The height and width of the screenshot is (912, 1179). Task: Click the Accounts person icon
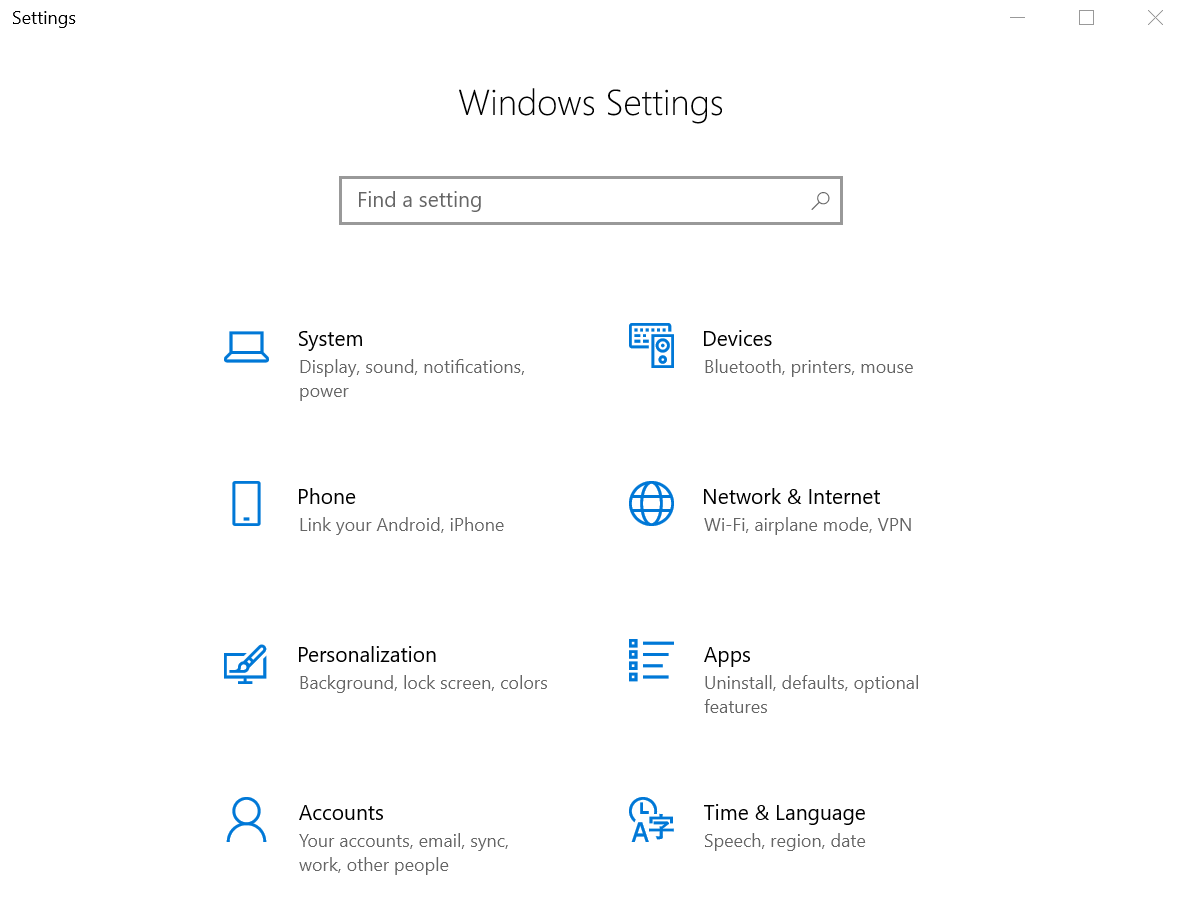pos(246,820)
